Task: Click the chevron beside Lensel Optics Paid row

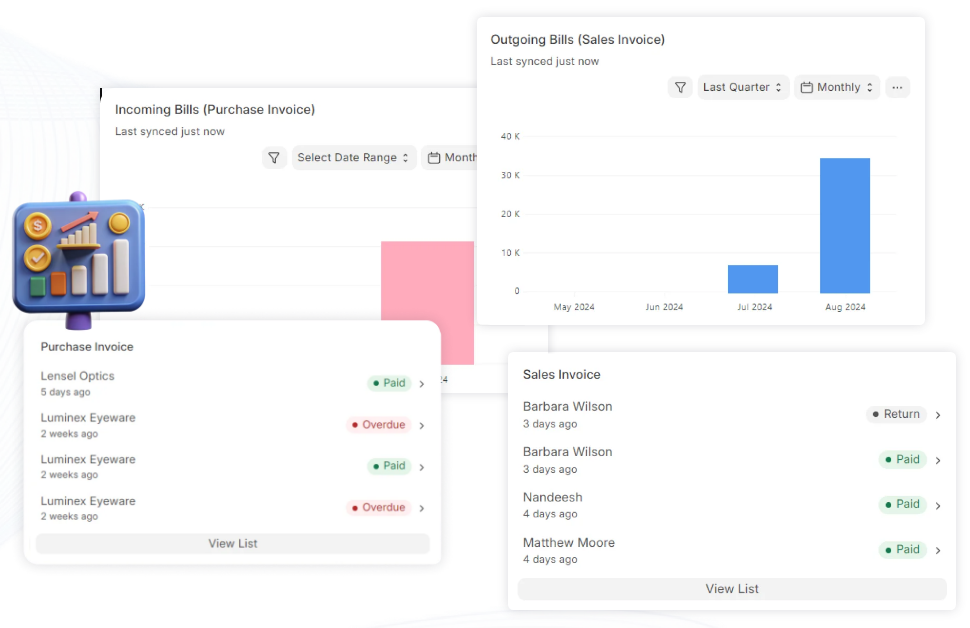Action: click(x=421, y=383)
